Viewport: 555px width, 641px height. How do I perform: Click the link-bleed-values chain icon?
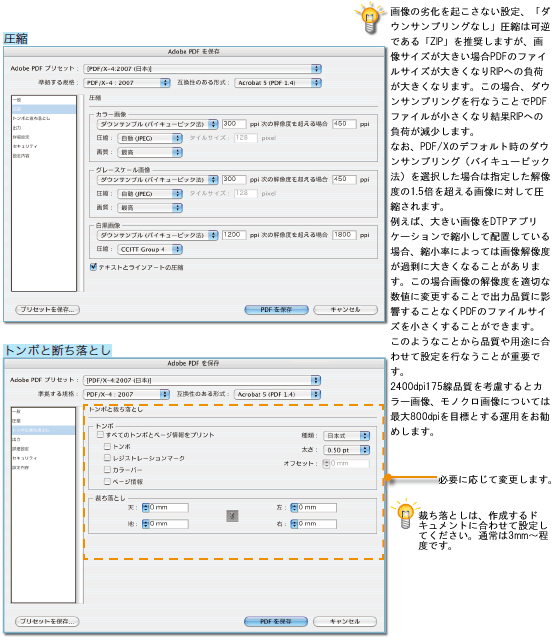pyautogui.click(x=232, y=516)
